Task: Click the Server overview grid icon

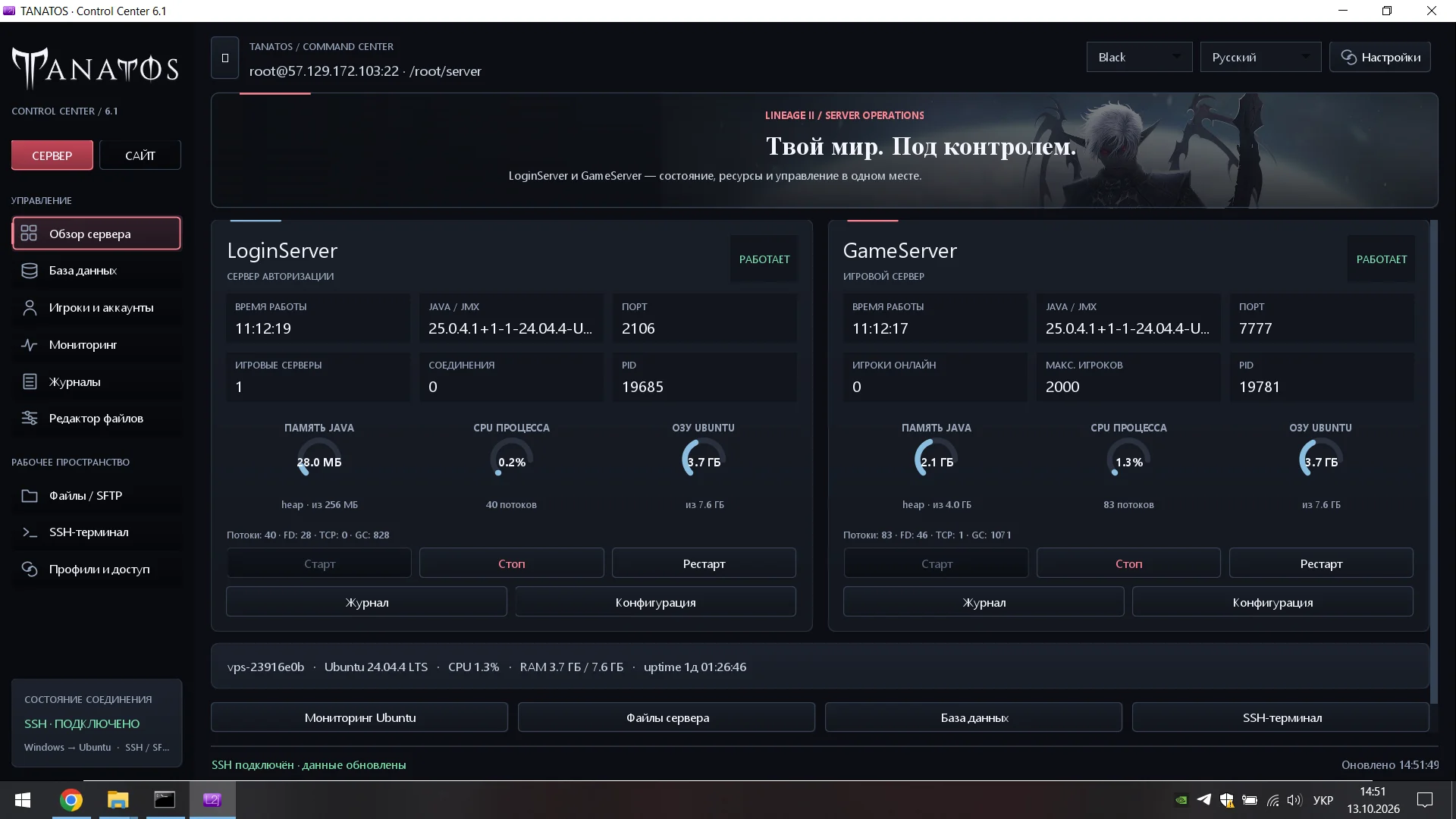Action: 29,234
